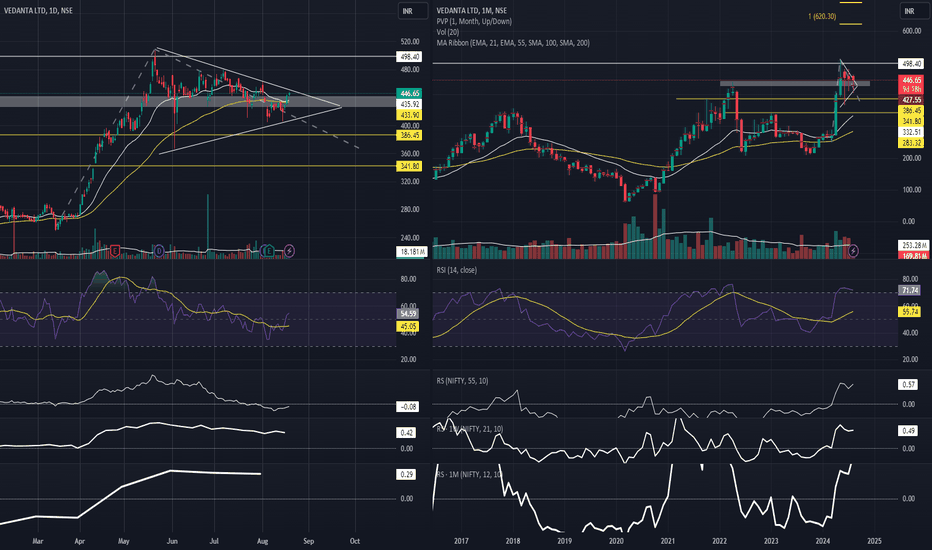Click the 2025 label on monthly time axis
Image resolution: width=932 pixels, height=550 pixels.
coord(874,541)
